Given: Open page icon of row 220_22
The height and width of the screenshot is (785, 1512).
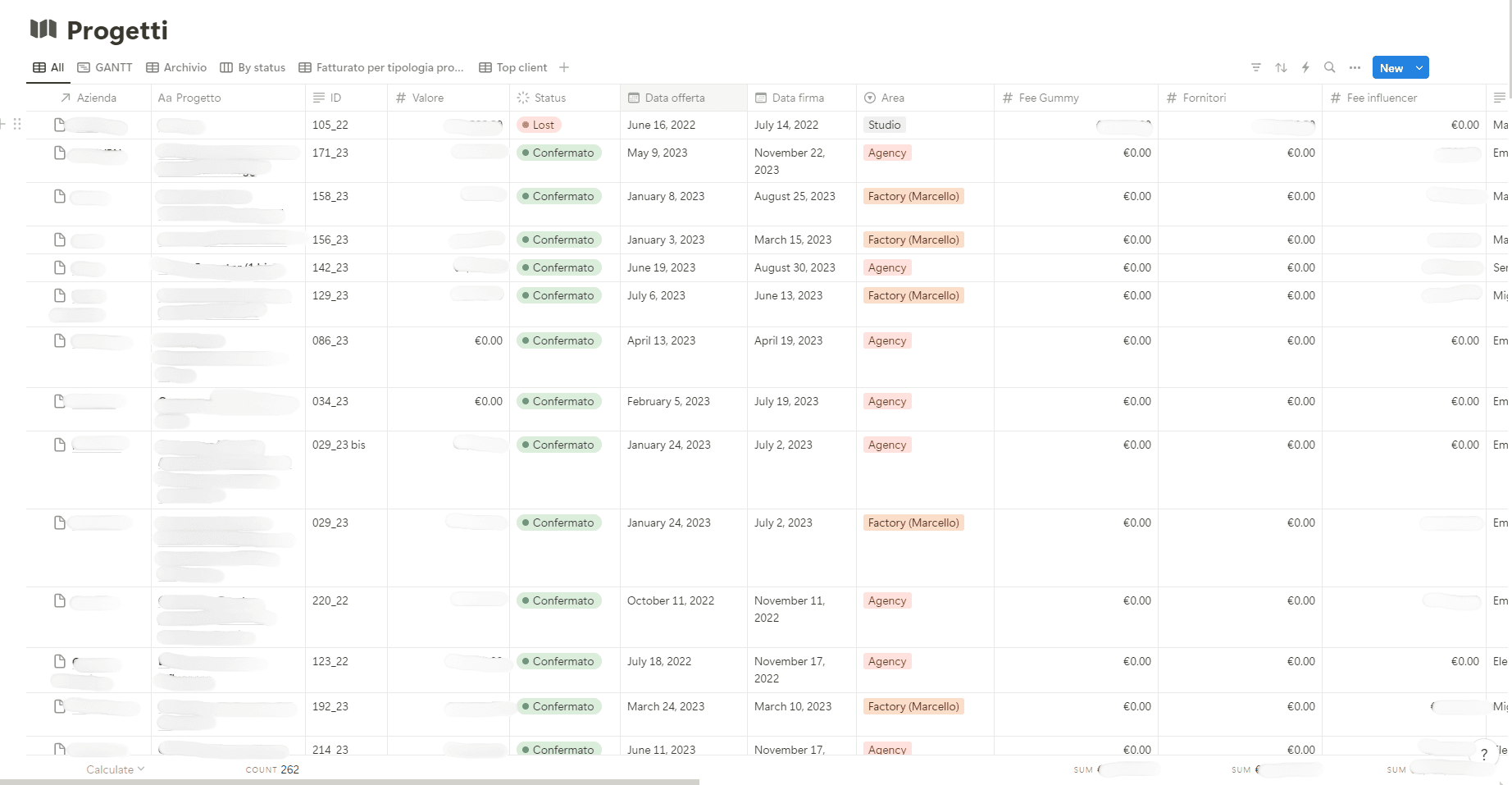Looking at the screenshot, I should pos(59,600).
